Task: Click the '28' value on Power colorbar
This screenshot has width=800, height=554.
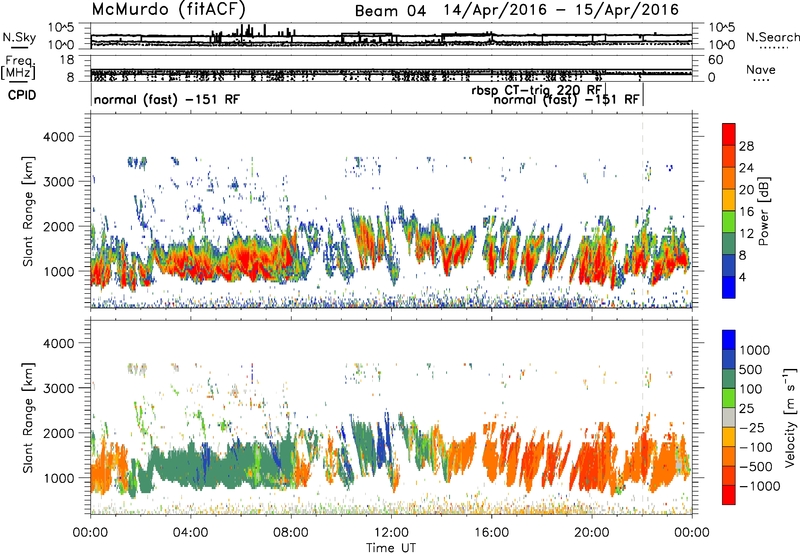Action: tap(746, 146)
